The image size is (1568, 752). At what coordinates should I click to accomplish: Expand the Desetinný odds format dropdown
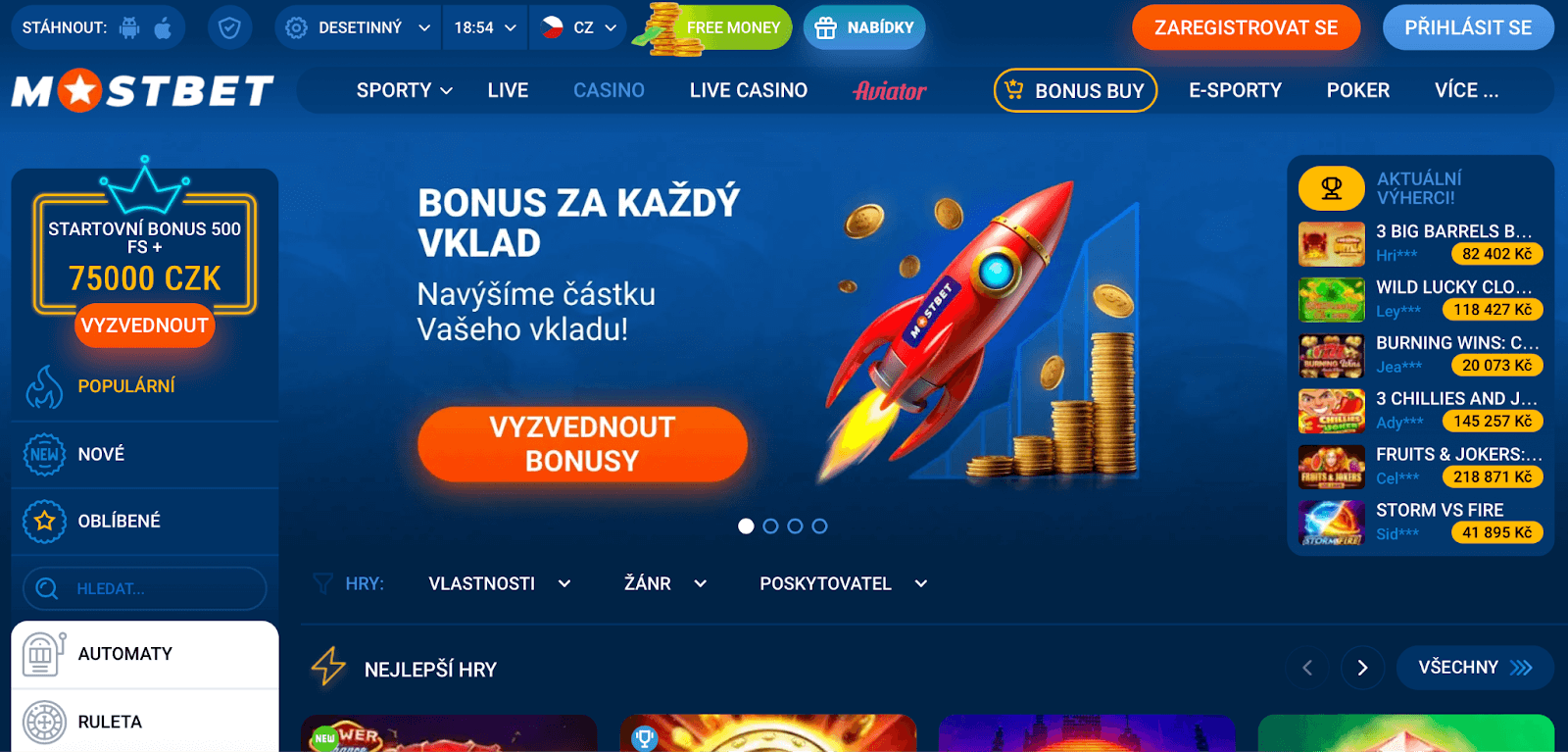click(358, 27)
